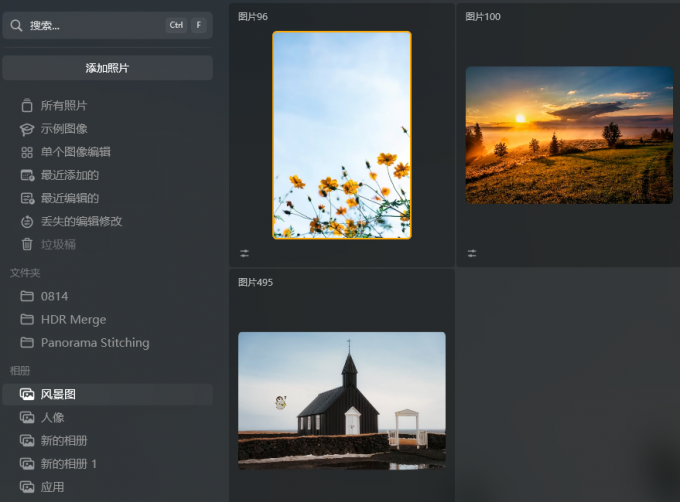680x502 pixels.
Task: Click the 应用 album icon
Action: point(27,487)
